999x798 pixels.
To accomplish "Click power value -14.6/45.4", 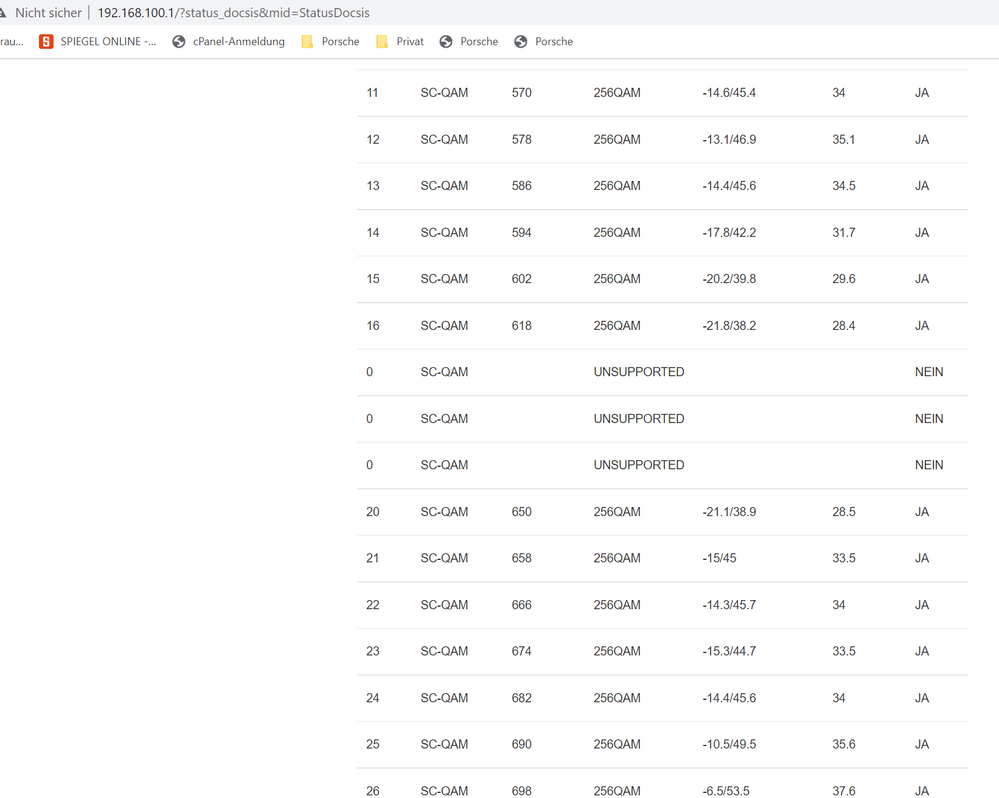I will [729, 93].
